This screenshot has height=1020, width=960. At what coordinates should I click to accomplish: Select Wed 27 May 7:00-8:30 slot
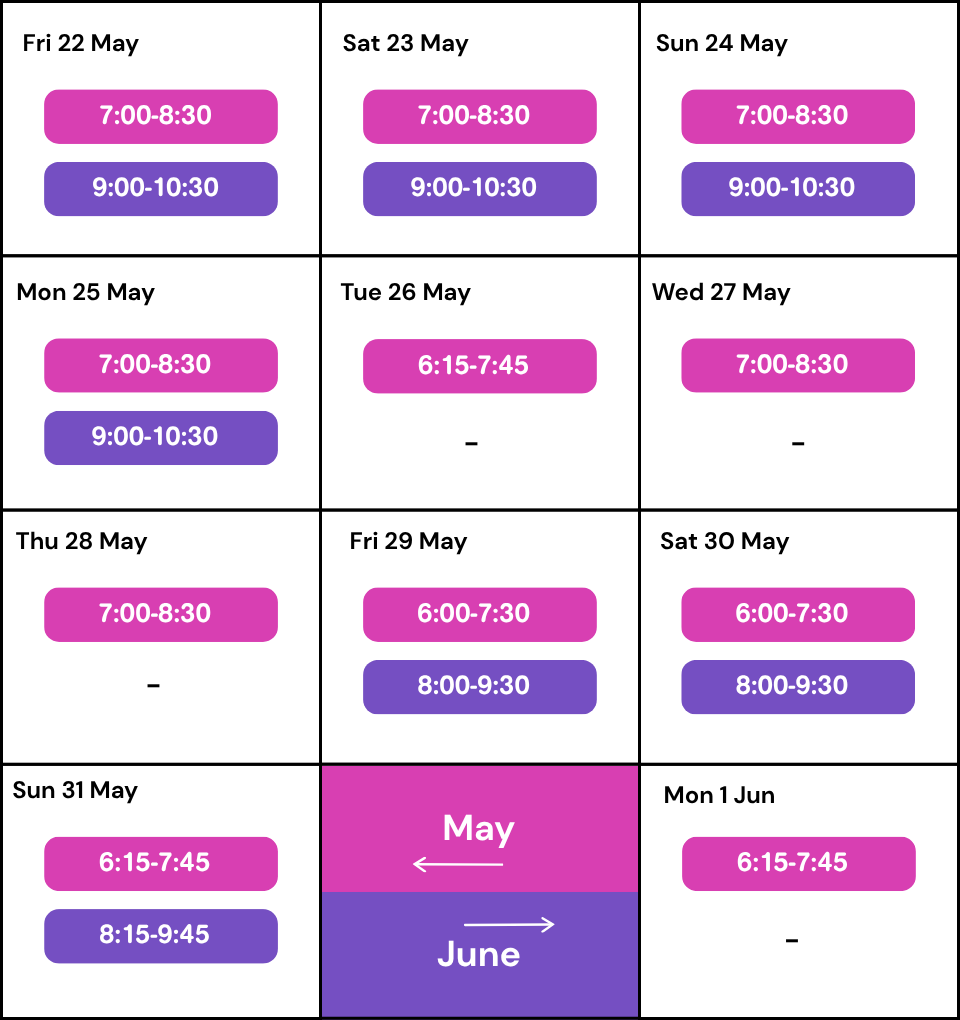coord(797,365)
